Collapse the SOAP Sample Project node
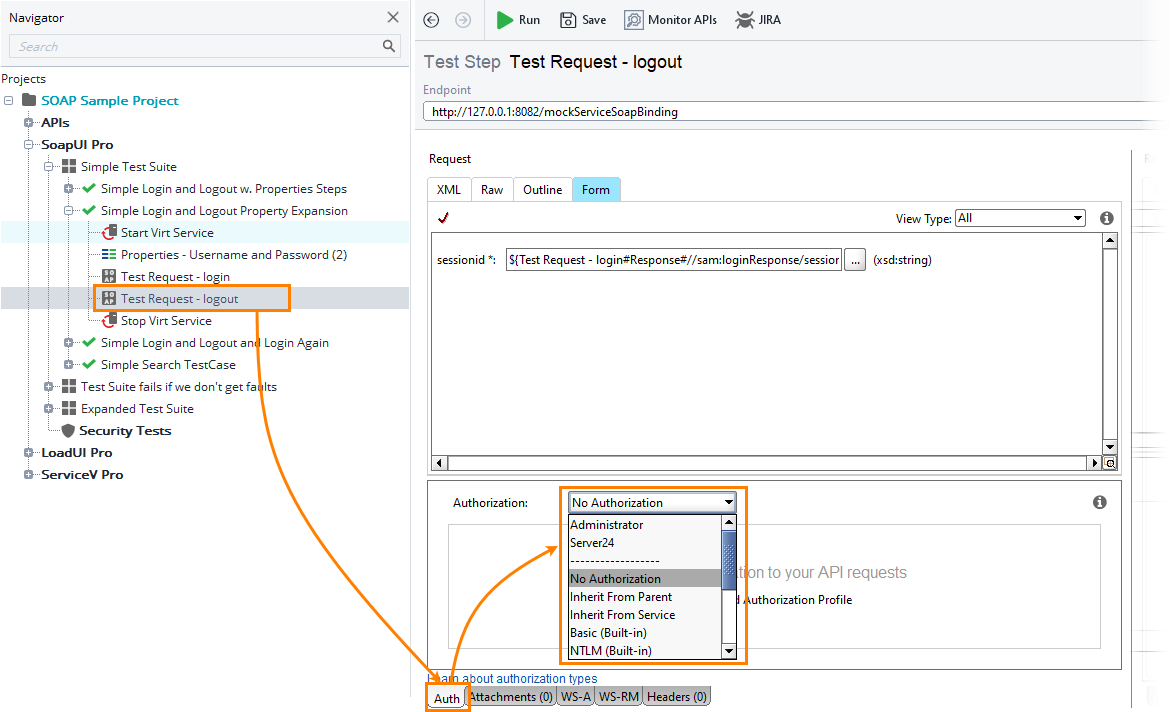Viewport: 1170px width, 712px height. pos(8,100)
